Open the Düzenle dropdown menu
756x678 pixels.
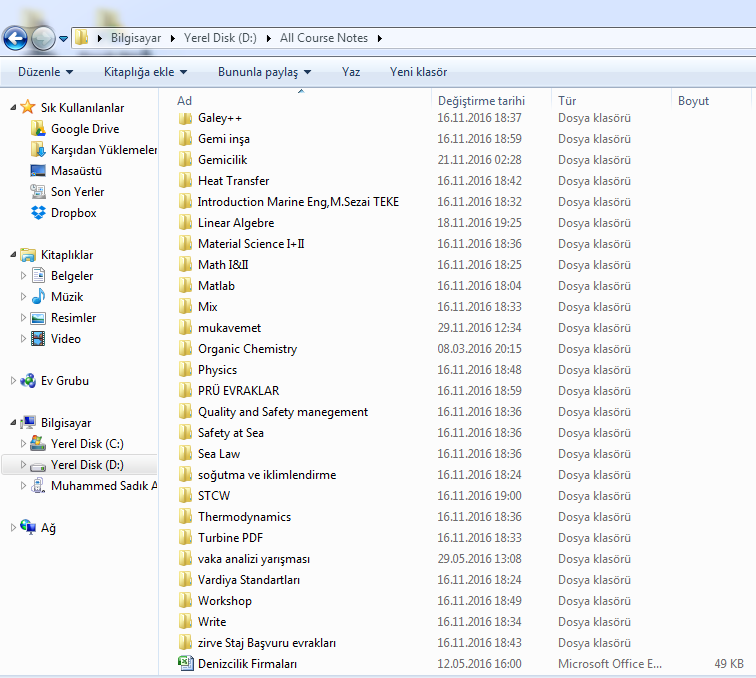coord(45,72)
